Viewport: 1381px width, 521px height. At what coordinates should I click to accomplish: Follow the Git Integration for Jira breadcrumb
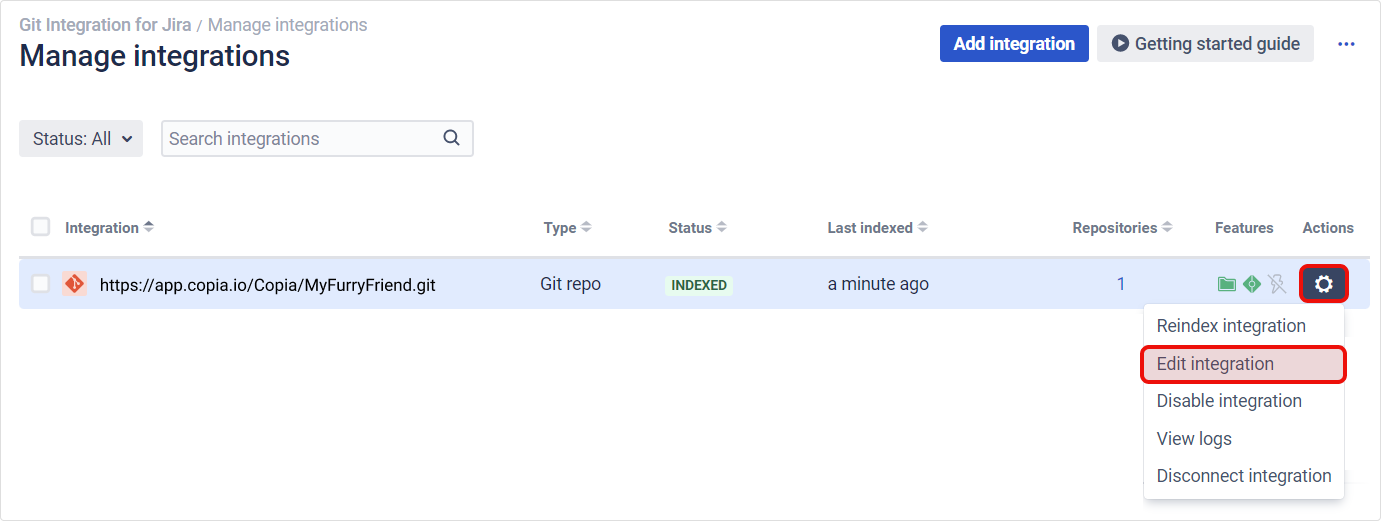point(105,25)
